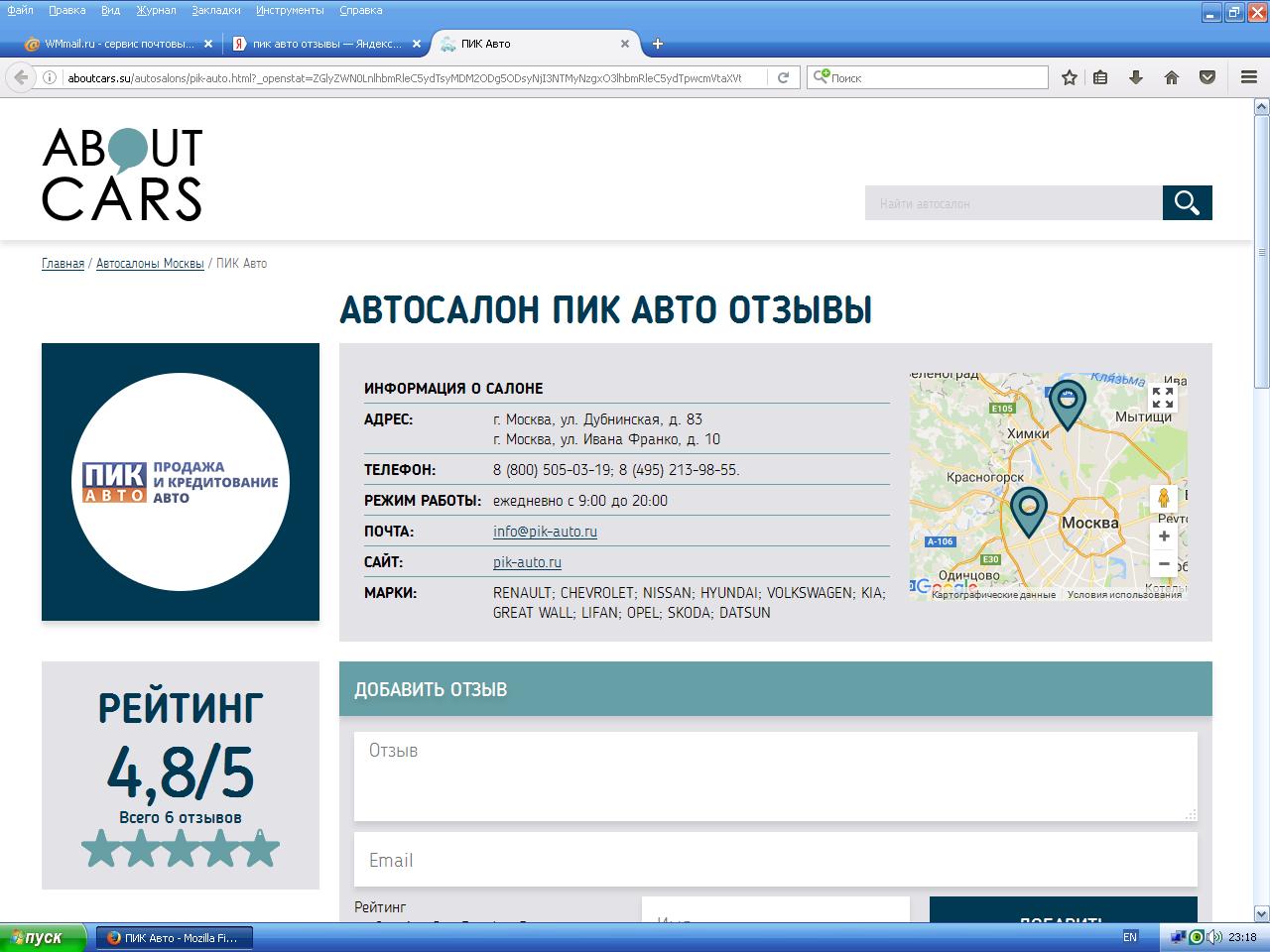Screen dimensions: 1270x952
Task: Click the browser Поиск search box
Action: (x=929, y=77)
